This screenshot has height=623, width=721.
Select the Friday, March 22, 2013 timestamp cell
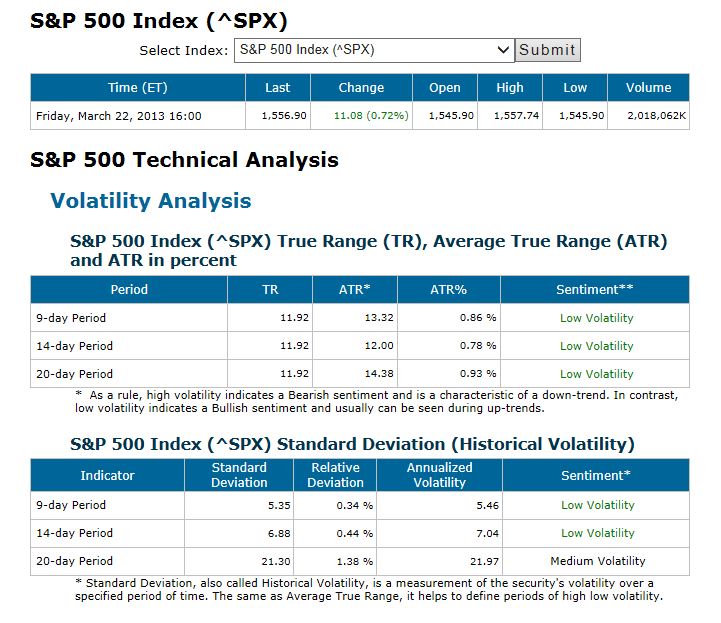point(119,116)
